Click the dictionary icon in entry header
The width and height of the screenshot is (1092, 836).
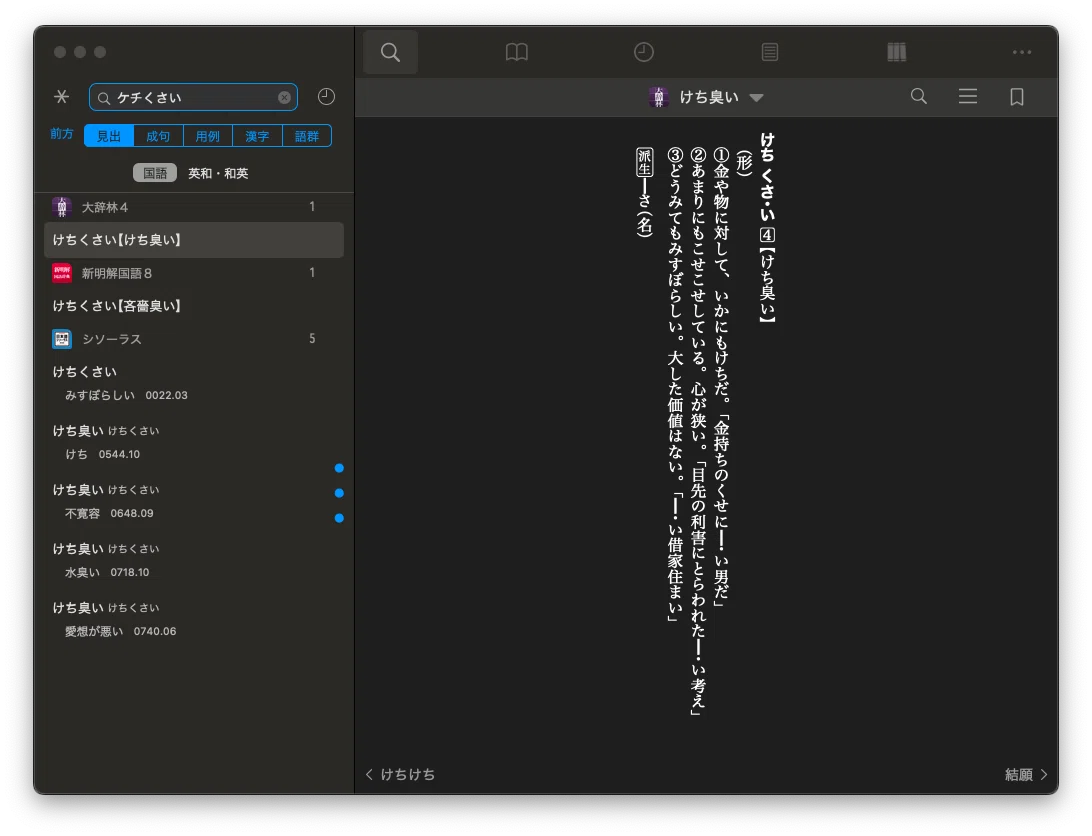pos(659,97)
